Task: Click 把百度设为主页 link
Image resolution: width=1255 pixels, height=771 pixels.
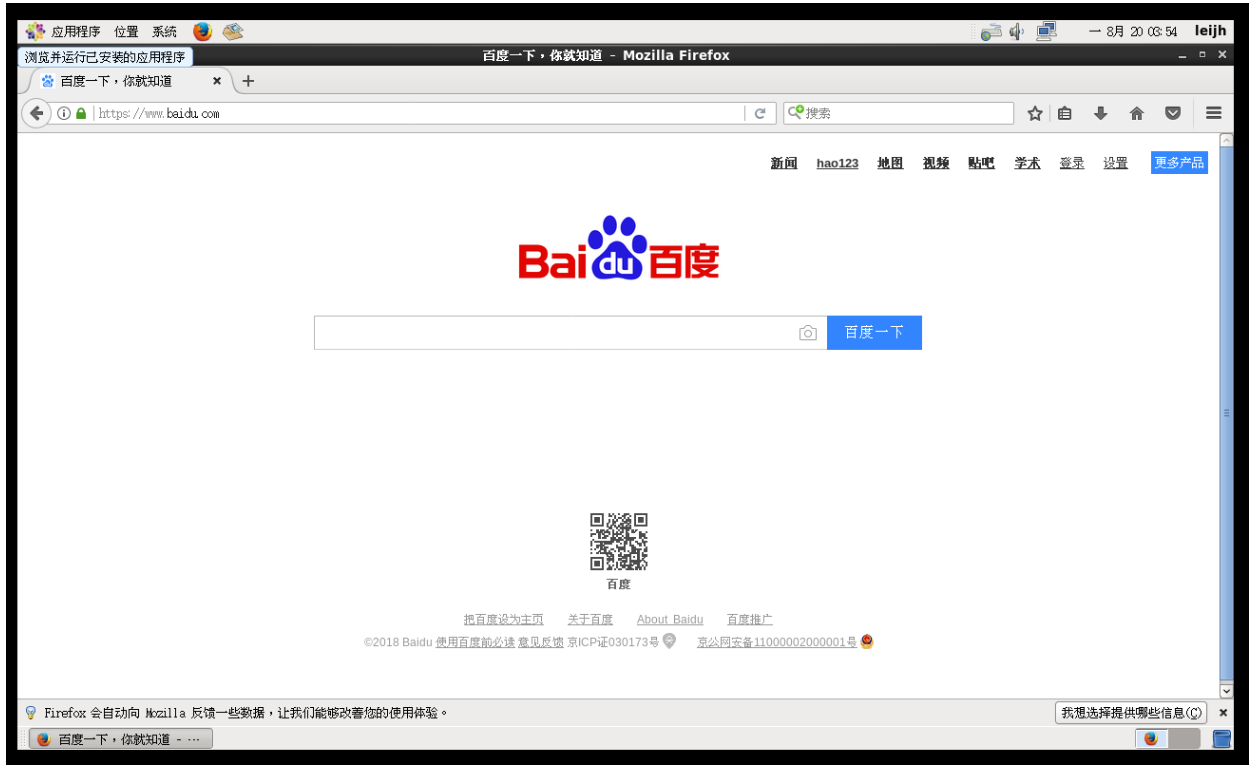Action: coord(504,620)
